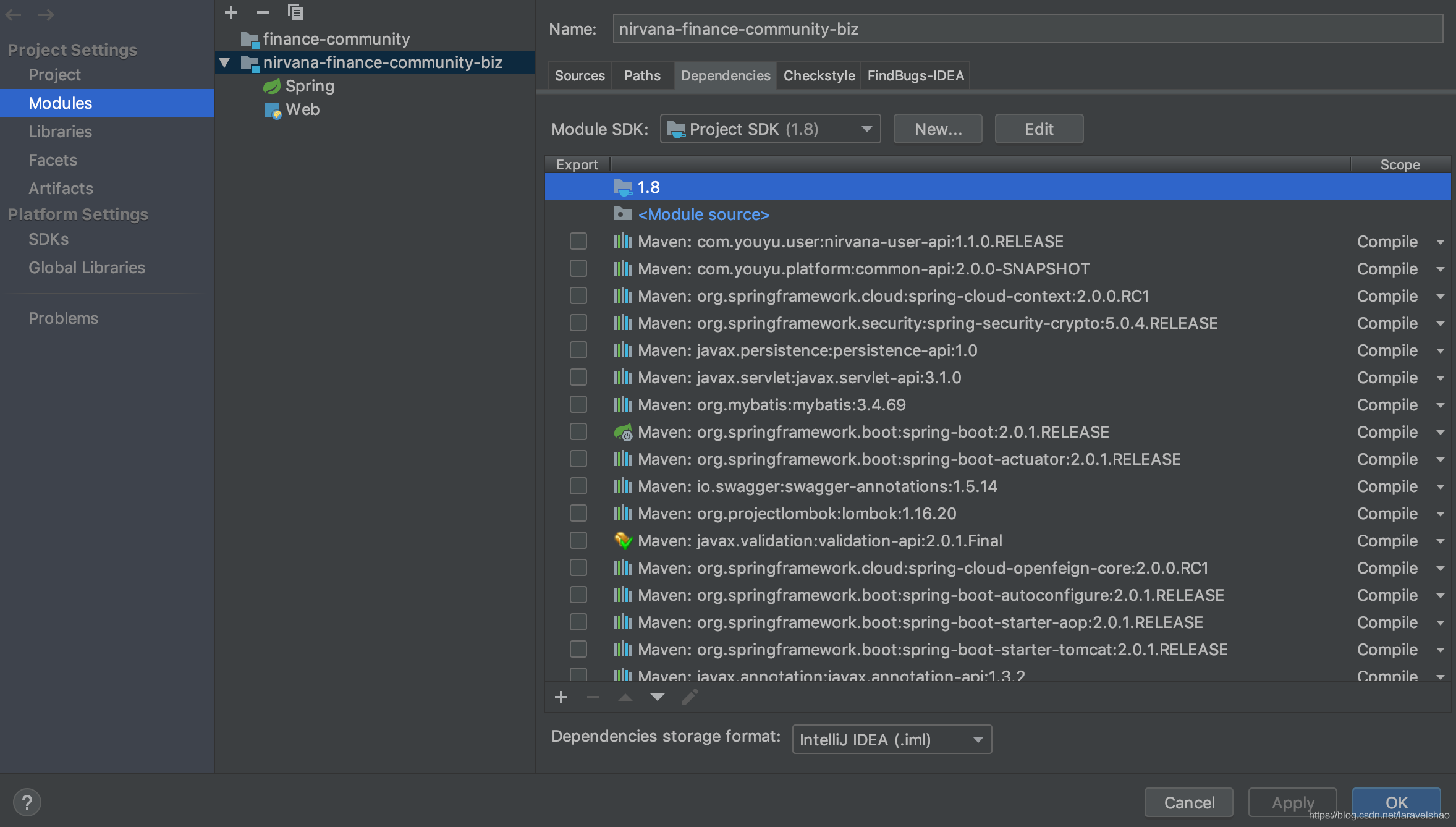The image size is (1456, 827).
Task: Select the <Module source> entry
Action: [703, 214]
